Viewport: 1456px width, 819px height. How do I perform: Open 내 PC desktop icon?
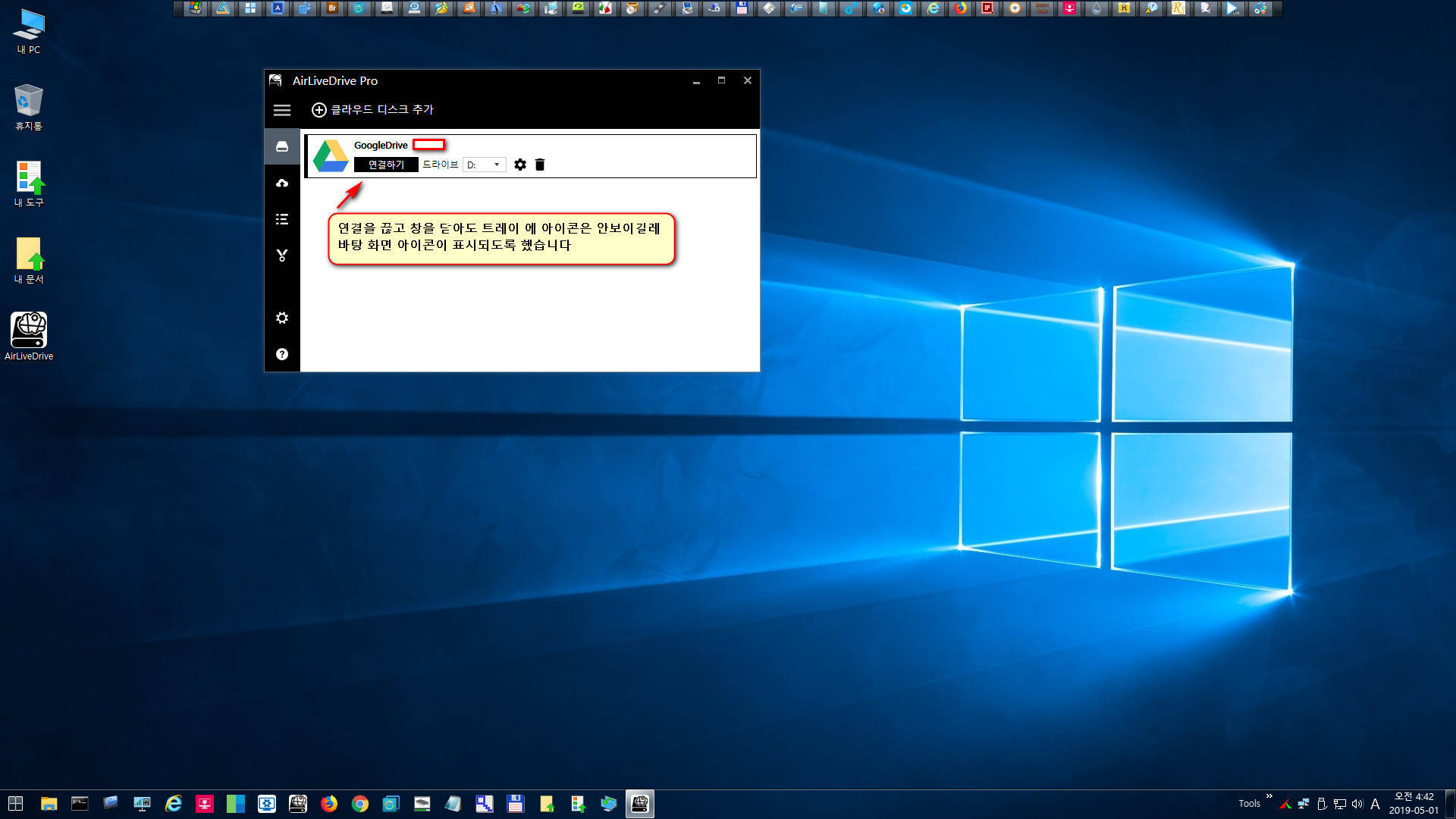point(29,31)
